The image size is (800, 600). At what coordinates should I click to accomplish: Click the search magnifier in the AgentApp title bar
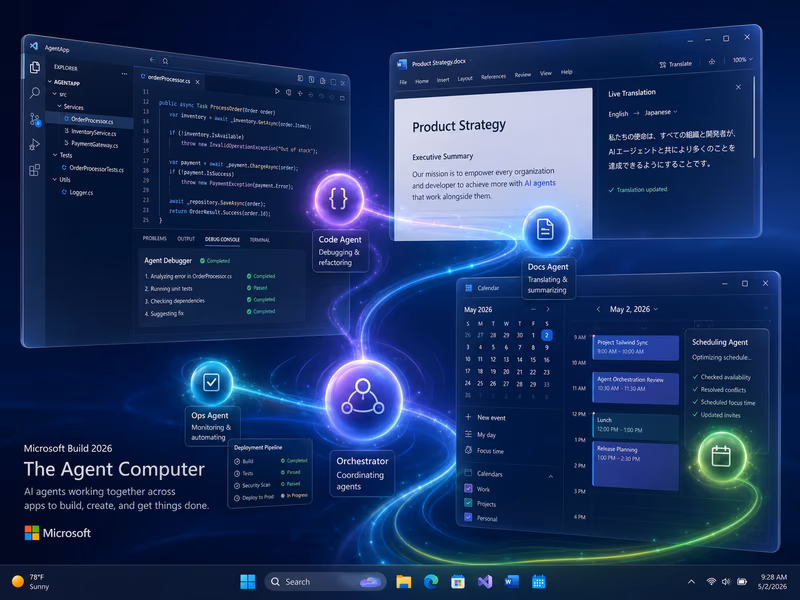[165, 61]
